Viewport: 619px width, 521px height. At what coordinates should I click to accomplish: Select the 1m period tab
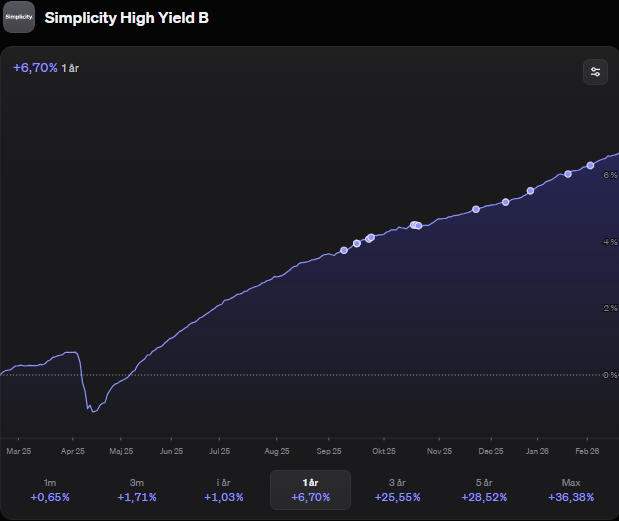tap(50, 490)
